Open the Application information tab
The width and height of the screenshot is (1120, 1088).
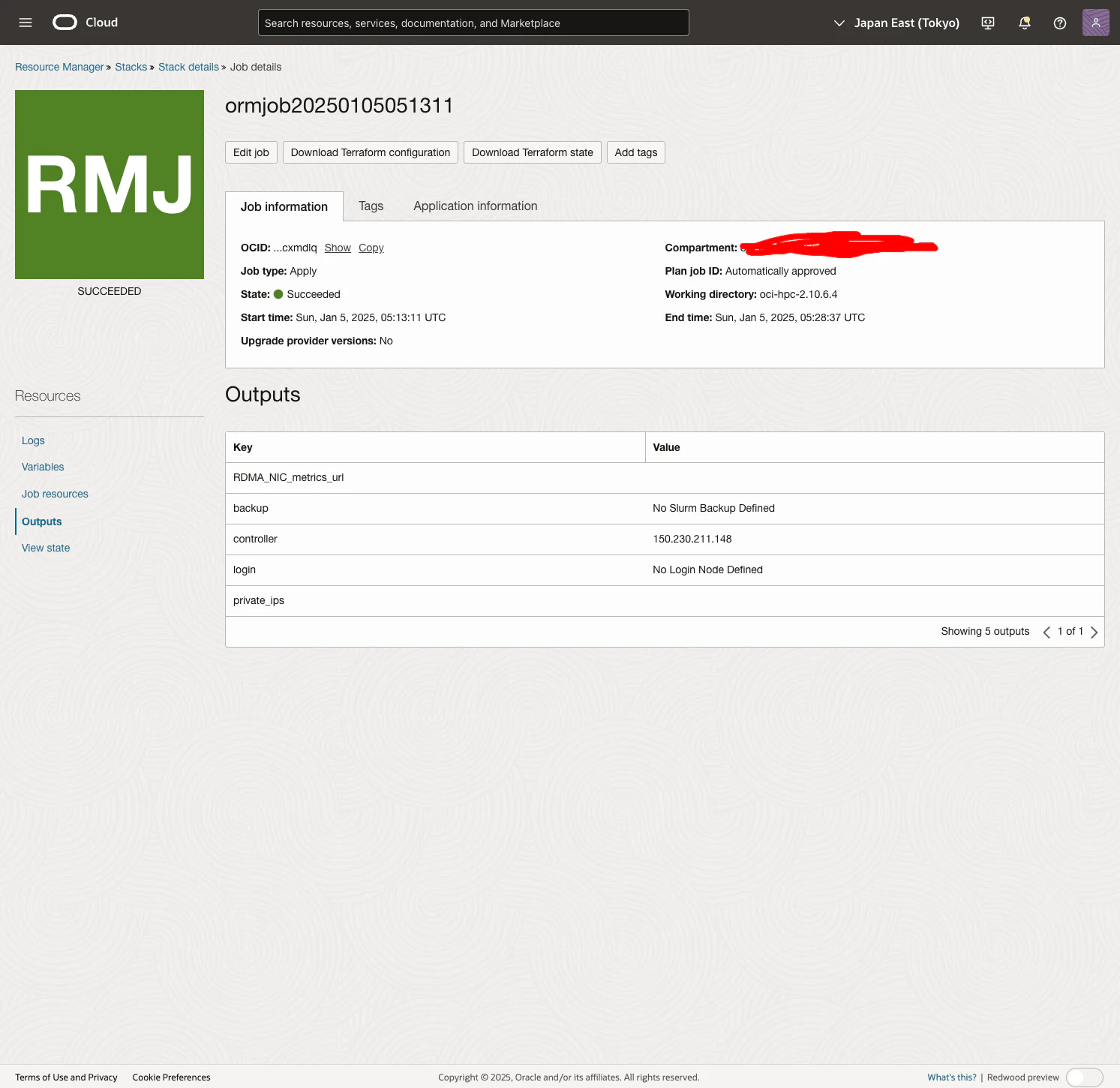point(476,206)
